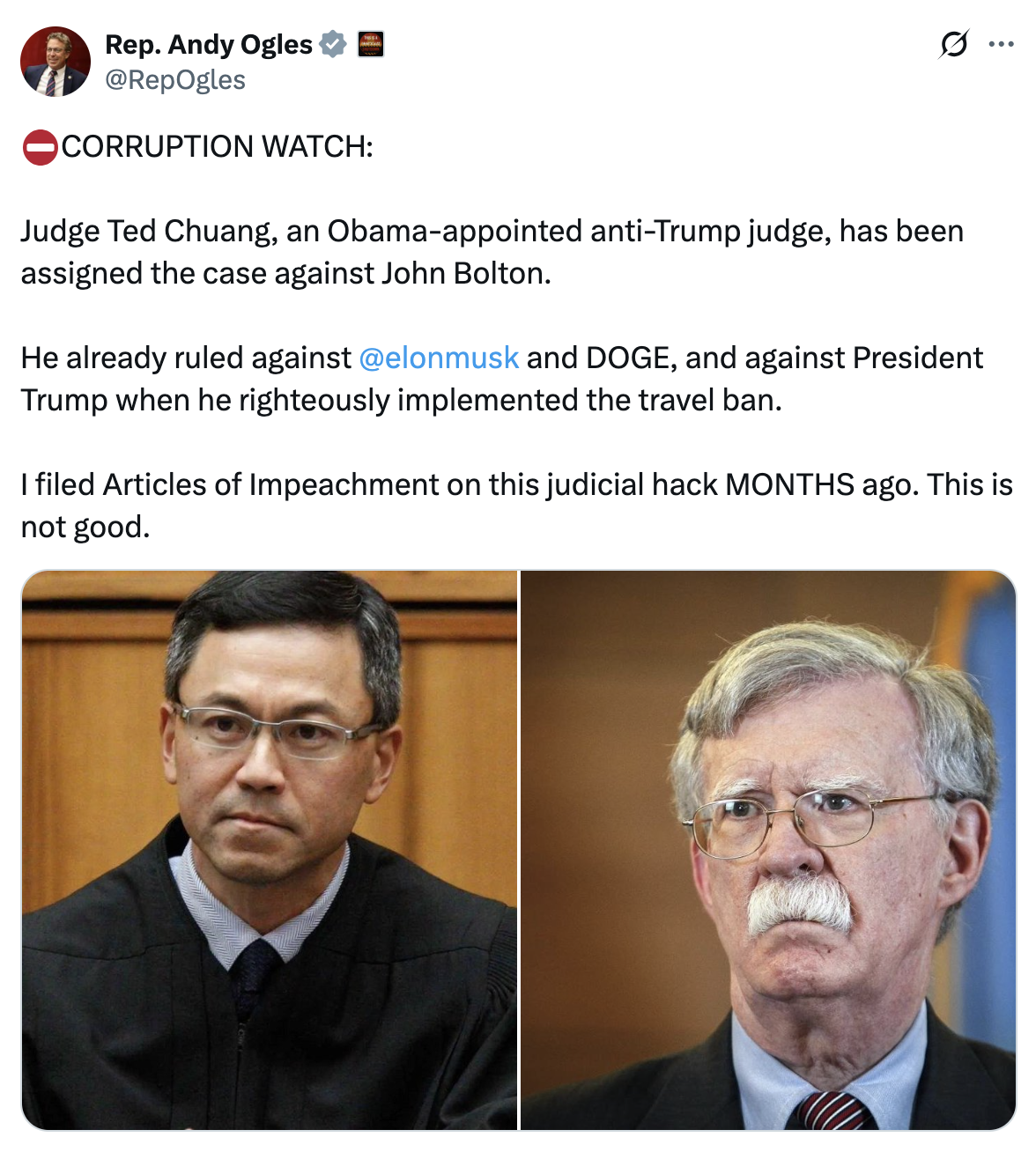1036x1152 pixels.
Task: Open Rep. Andy Ogles' profile avatar
Action: pos(55,61)
